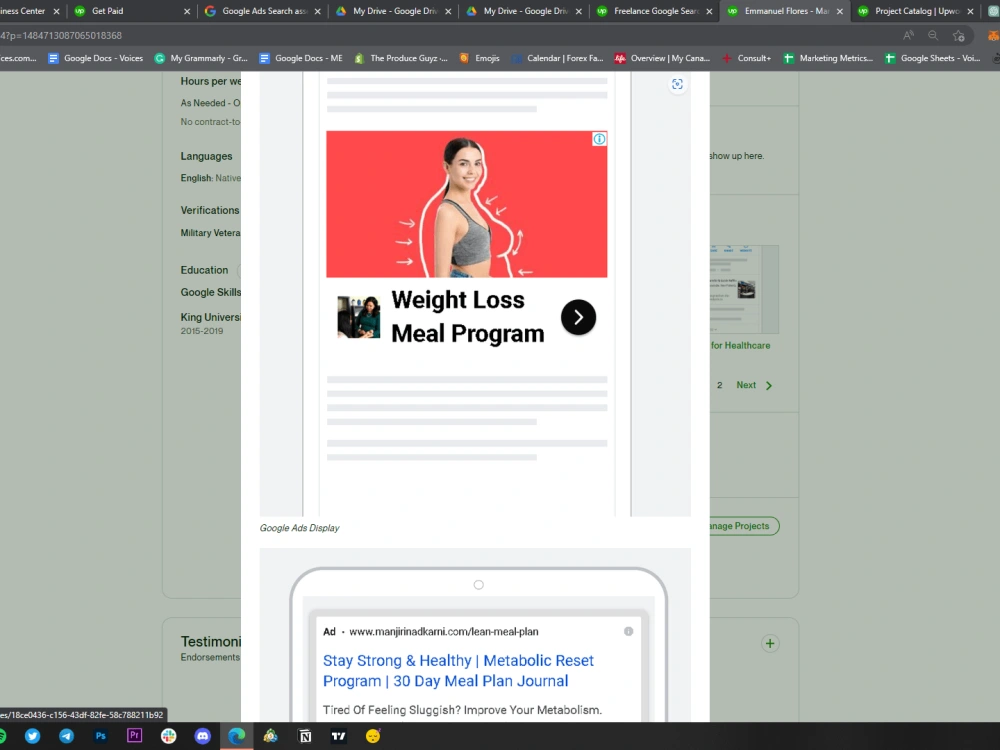Viewport: 1000px width, 750px height.
Task: Click the 2015-2019 education dates
Action: (202, 331)
